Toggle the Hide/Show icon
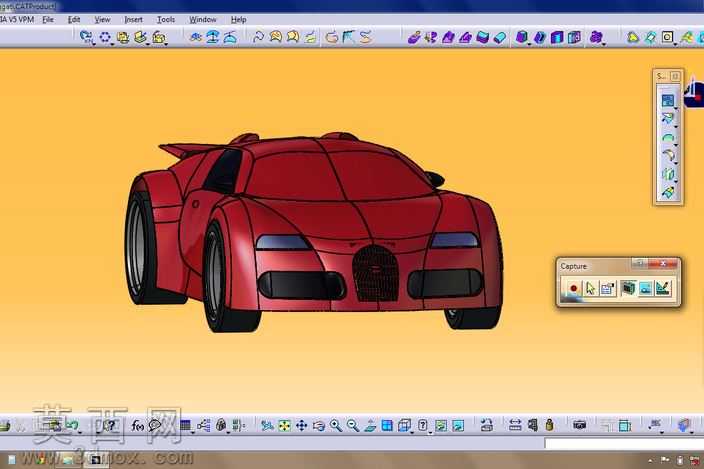Screen dimensions: 704x469 [441, 425]
